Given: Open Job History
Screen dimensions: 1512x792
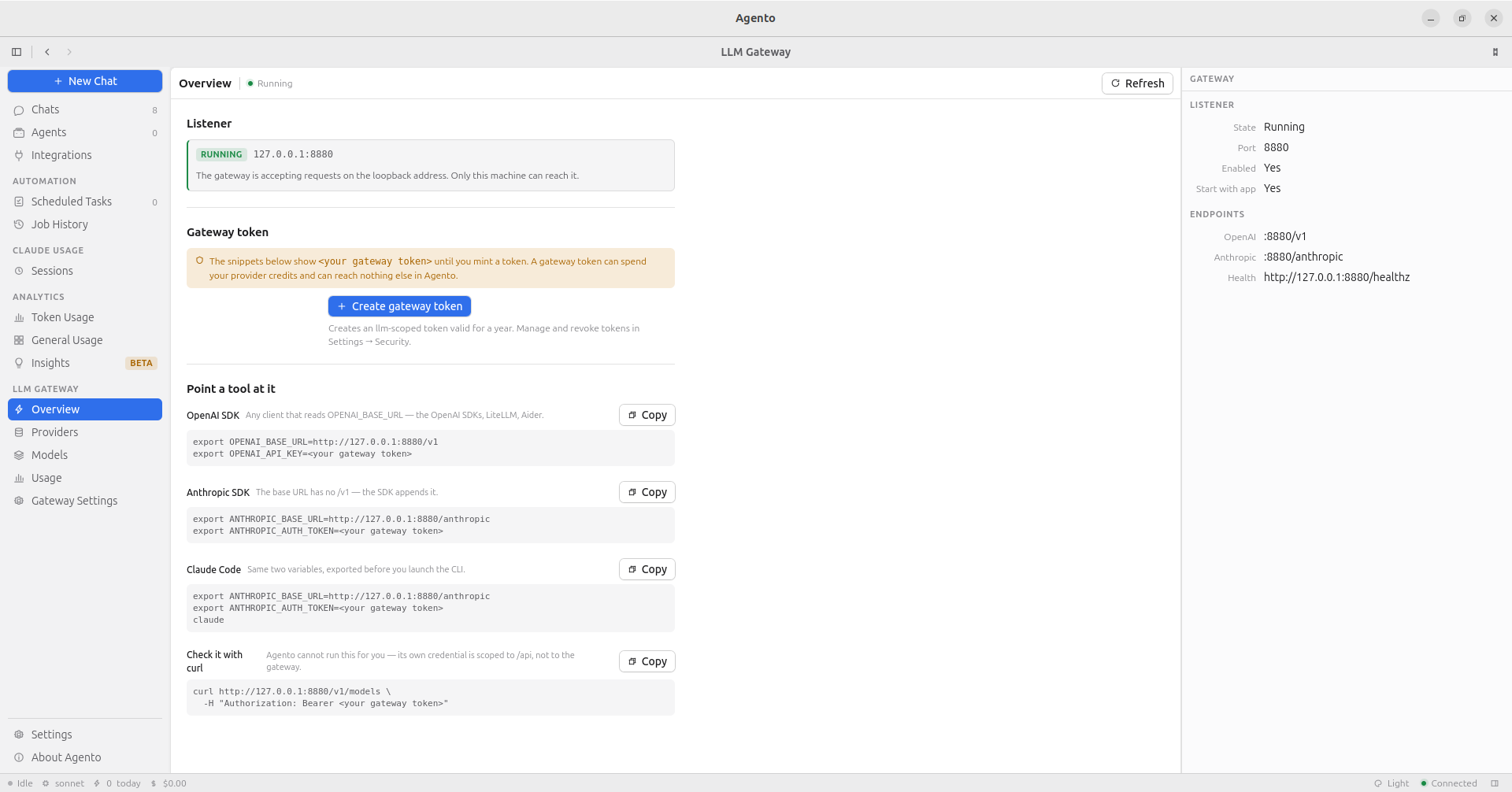Looking at the screenshot, I should 85,224.
